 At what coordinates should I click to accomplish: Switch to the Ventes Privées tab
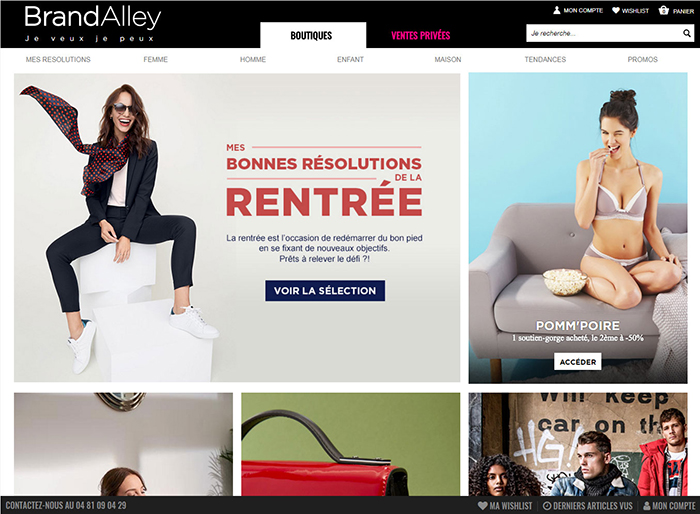click(421, 35)
